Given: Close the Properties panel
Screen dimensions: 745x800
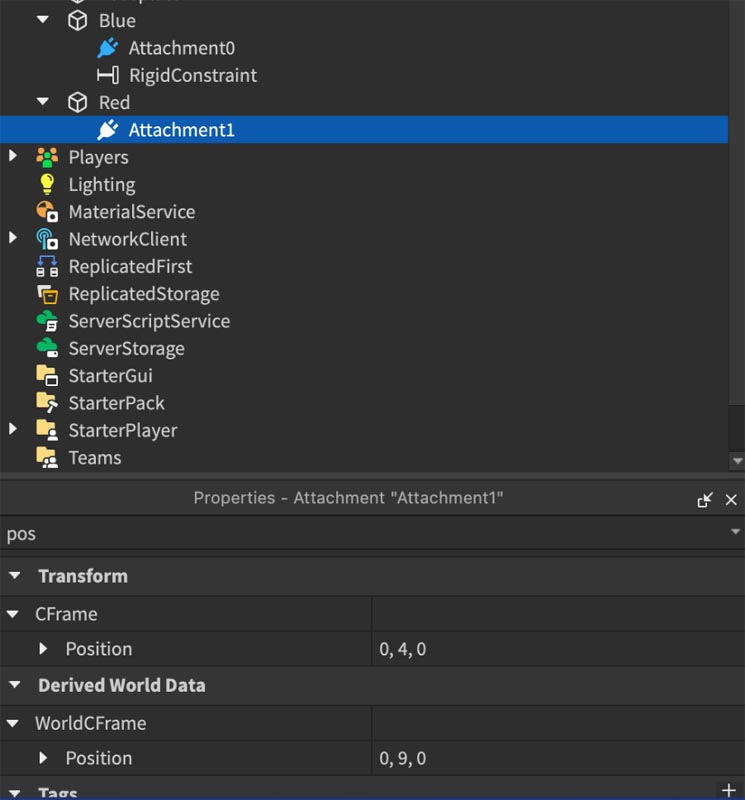Looking at the screenshot, I should (x=731, y=499).
